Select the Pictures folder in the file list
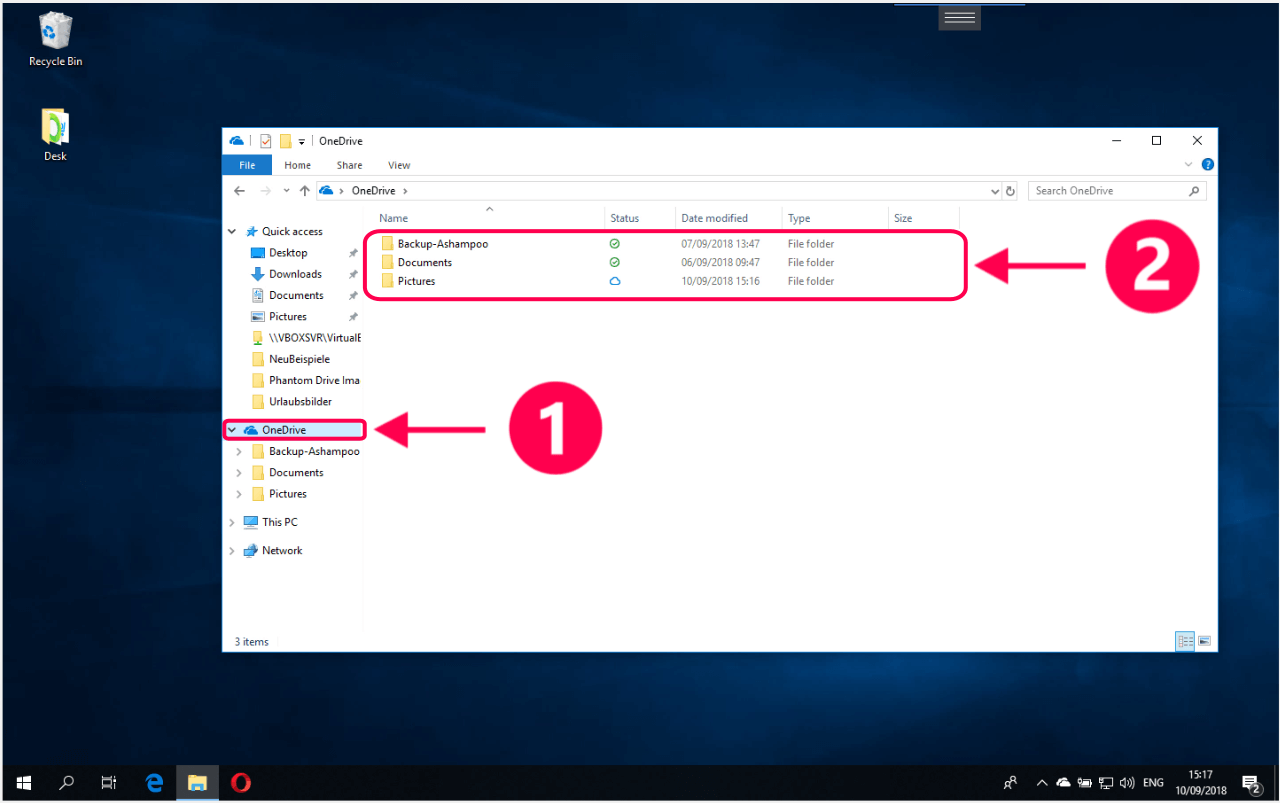1280x803 pixels. [416, 282]
